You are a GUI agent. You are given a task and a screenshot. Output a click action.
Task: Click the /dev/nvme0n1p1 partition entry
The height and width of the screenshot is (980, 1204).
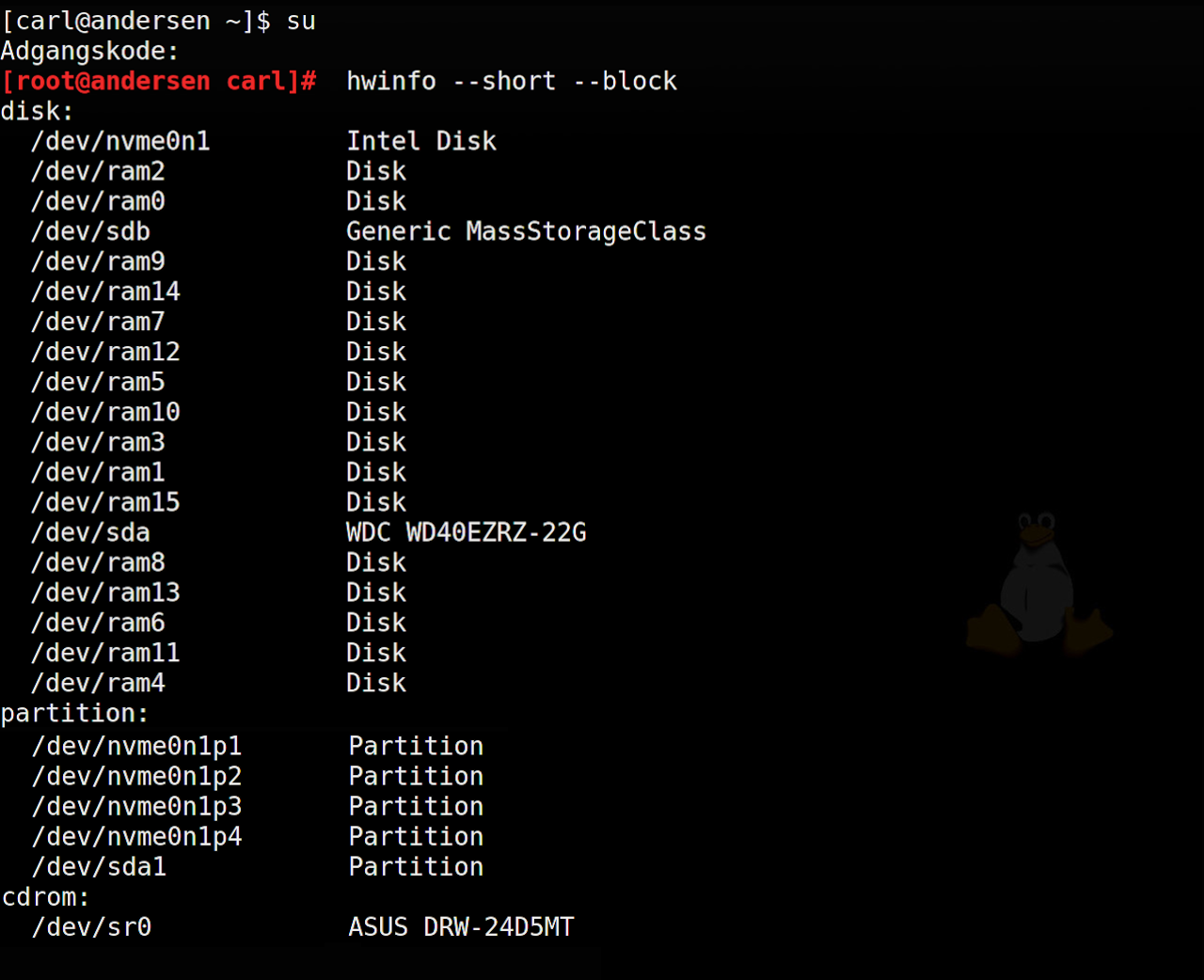[x=136, y=747]
